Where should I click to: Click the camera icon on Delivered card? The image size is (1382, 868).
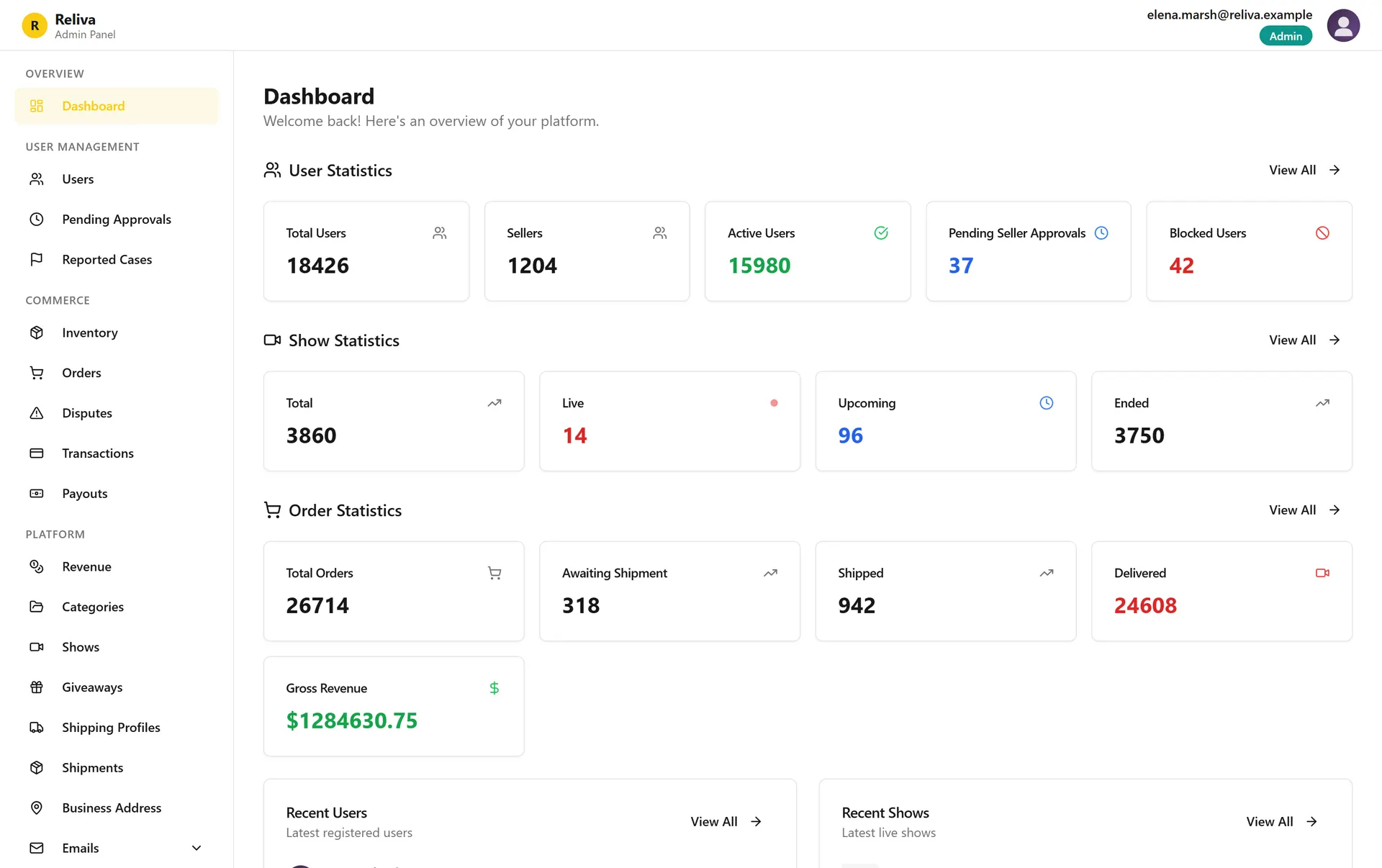click(1322, 573)
